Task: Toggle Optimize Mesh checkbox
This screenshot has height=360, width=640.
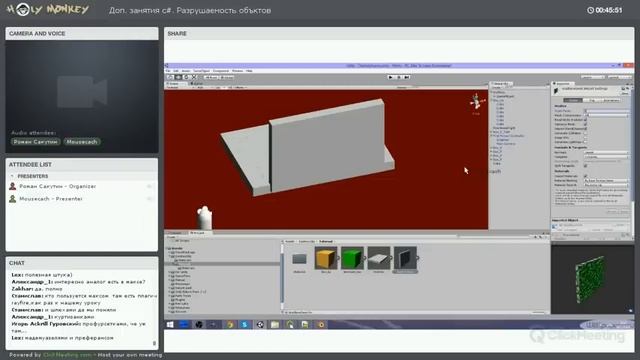Action: point(586,124)
